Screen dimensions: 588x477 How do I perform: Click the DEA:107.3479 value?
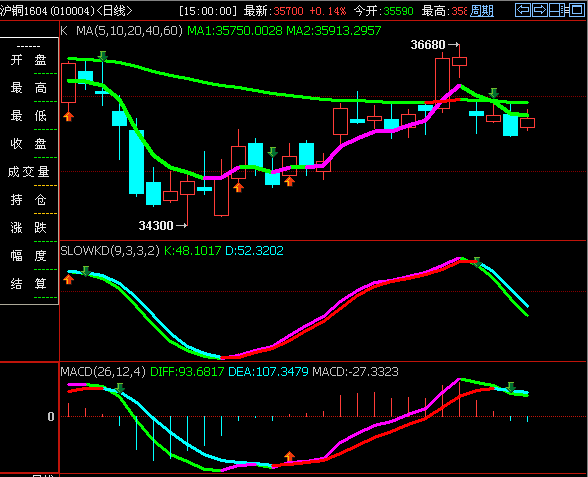[268, 372]
